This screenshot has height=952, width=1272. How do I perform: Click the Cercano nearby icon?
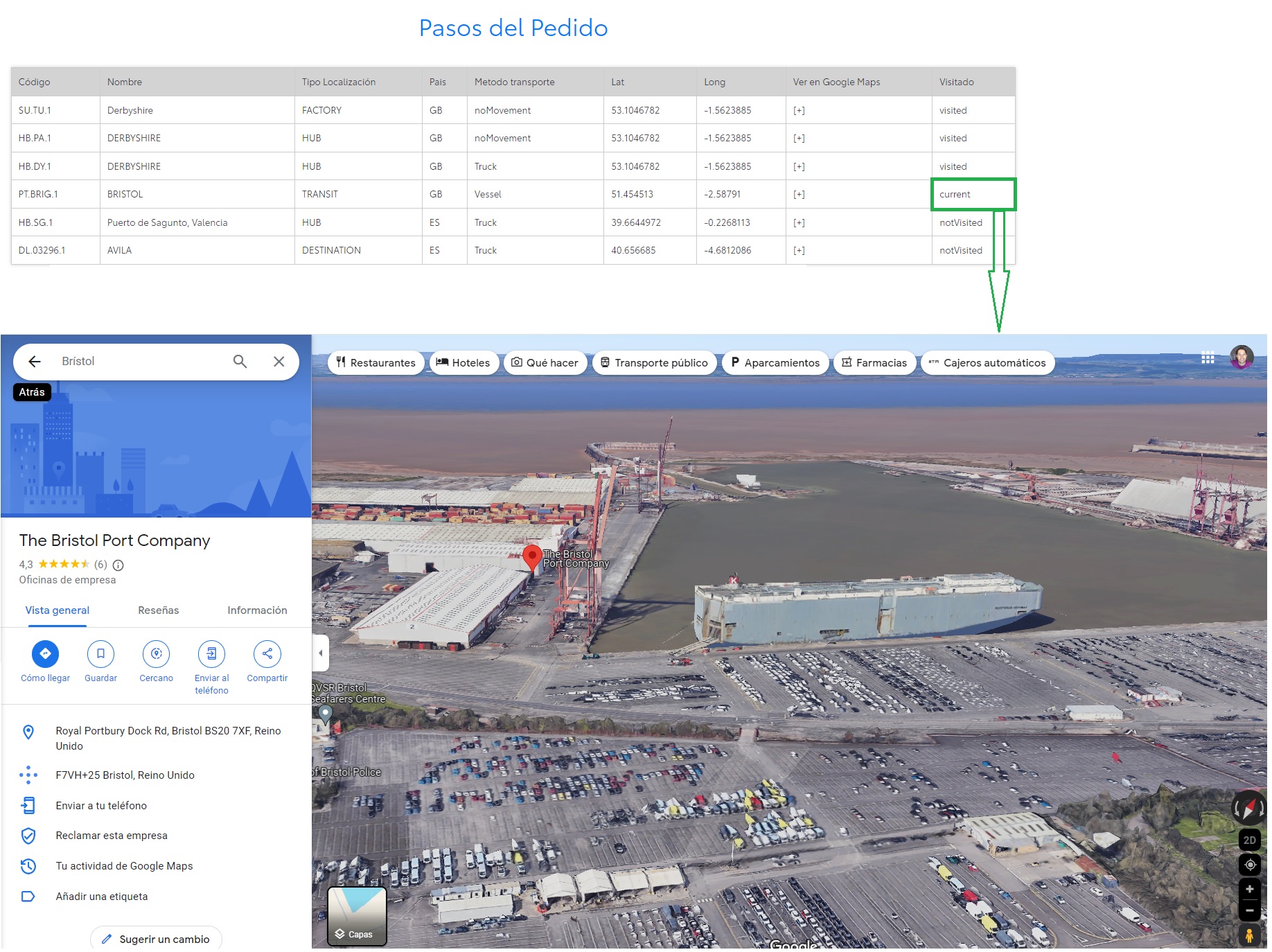[x=156, y=654]
